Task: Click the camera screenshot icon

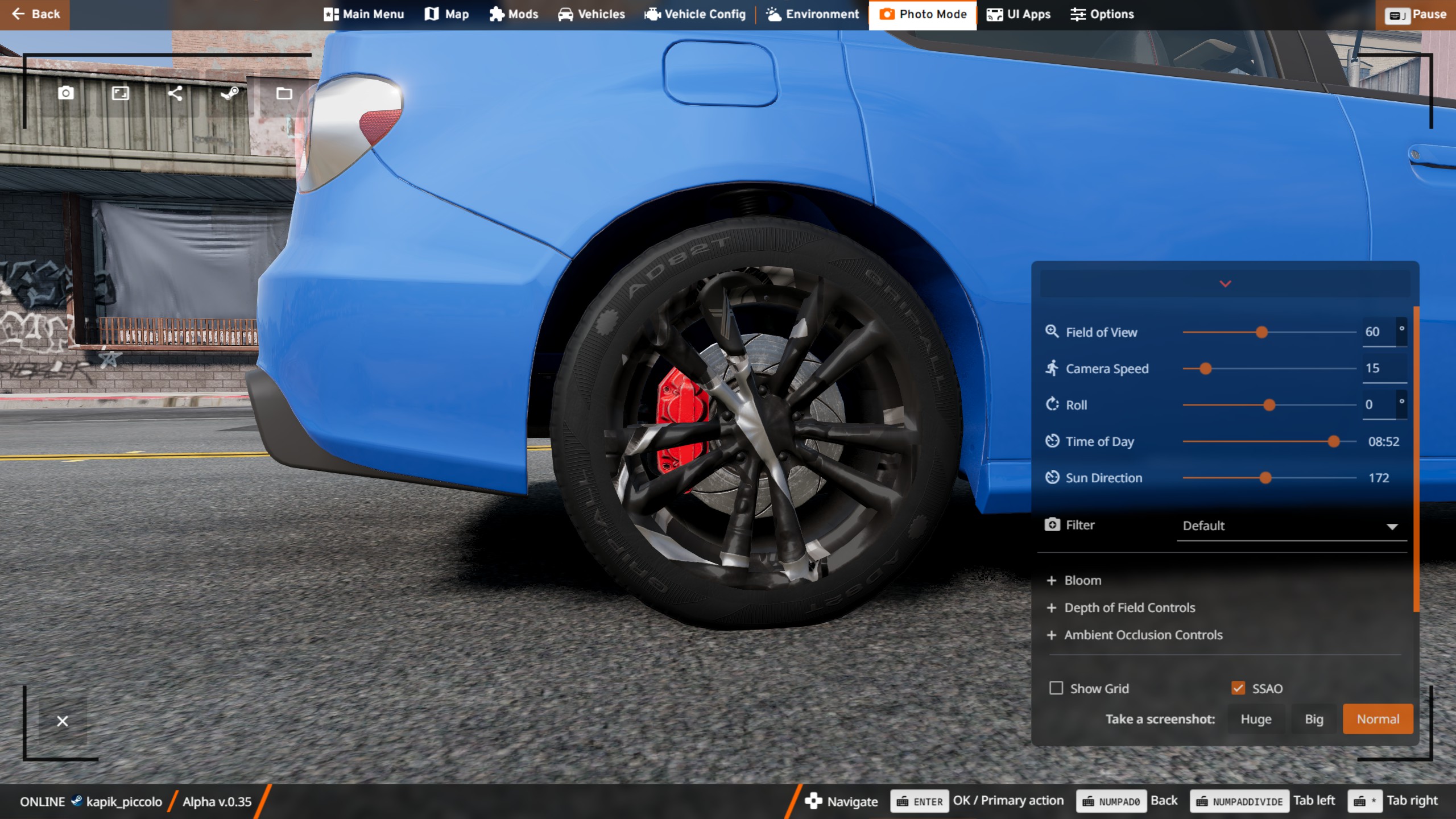Action: pos(66,93)
